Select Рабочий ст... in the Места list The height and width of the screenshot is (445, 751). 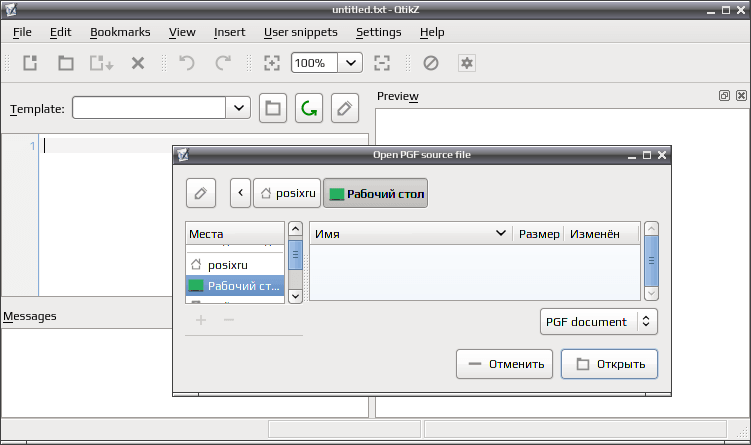point(235,285)
